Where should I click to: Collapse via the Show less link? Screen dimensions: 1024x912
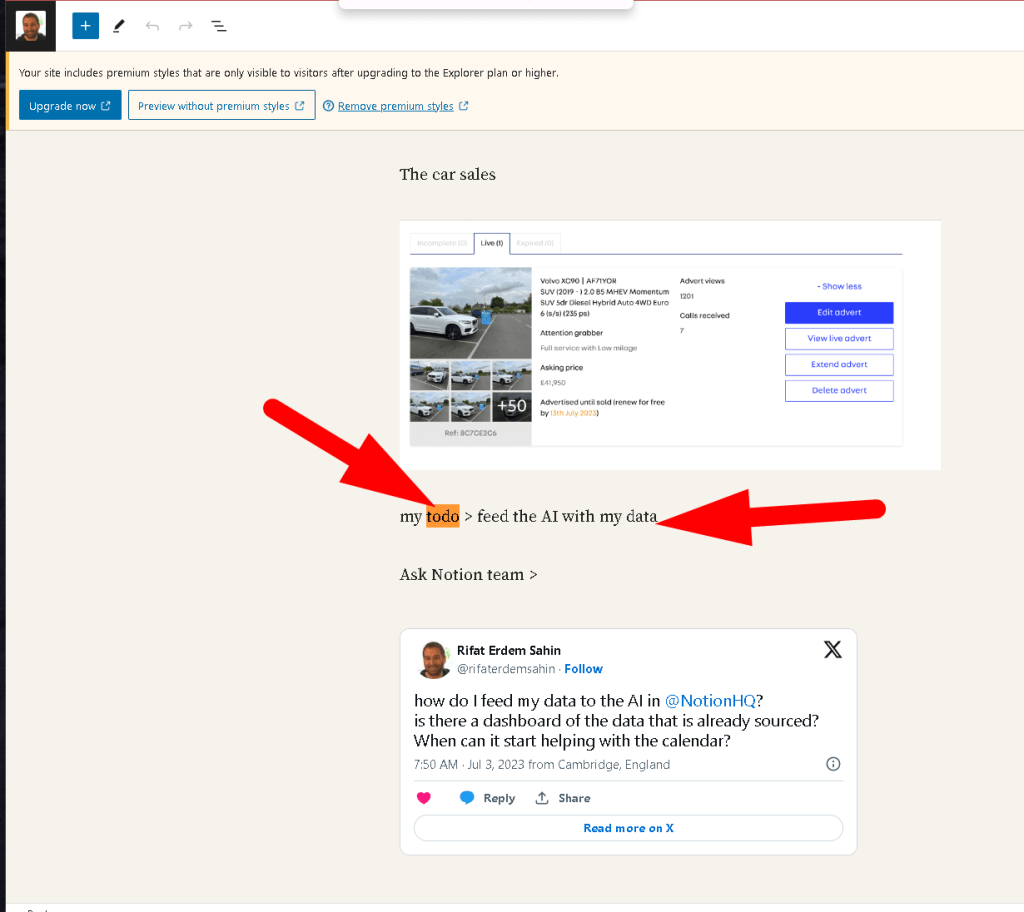coord(839,286)
